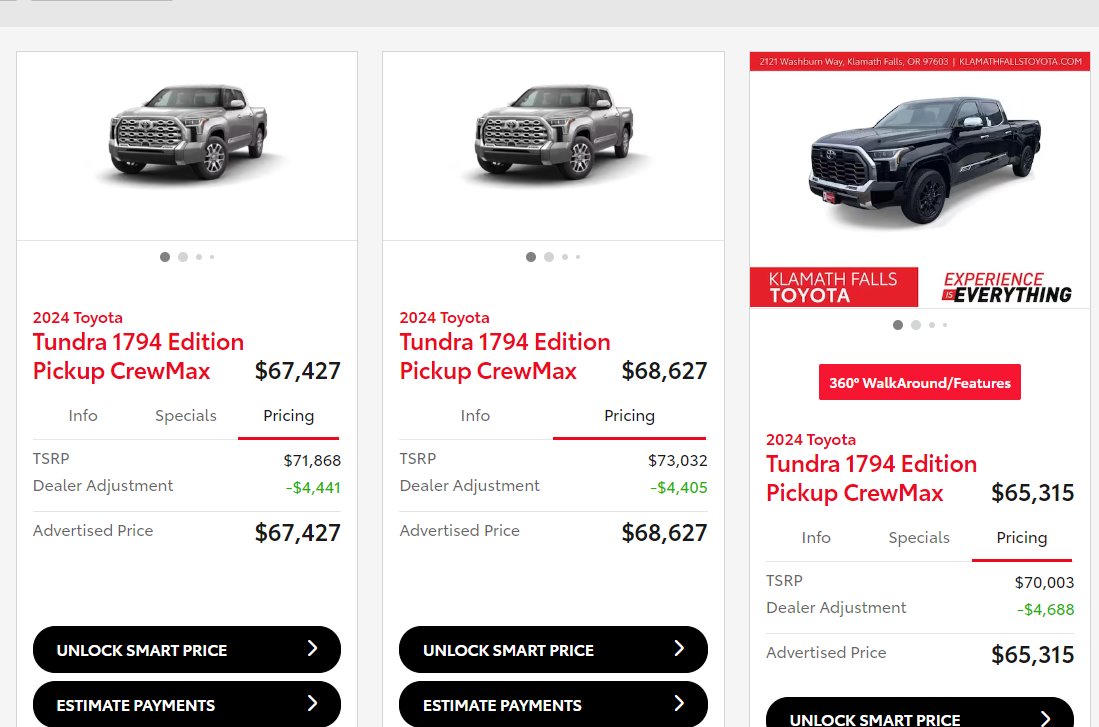The height and width of the screenshot is (727, 1099).
Task: Click the $65,315 beside Advertised Price
Action: pyautogui.click(x=1032, y=655)
